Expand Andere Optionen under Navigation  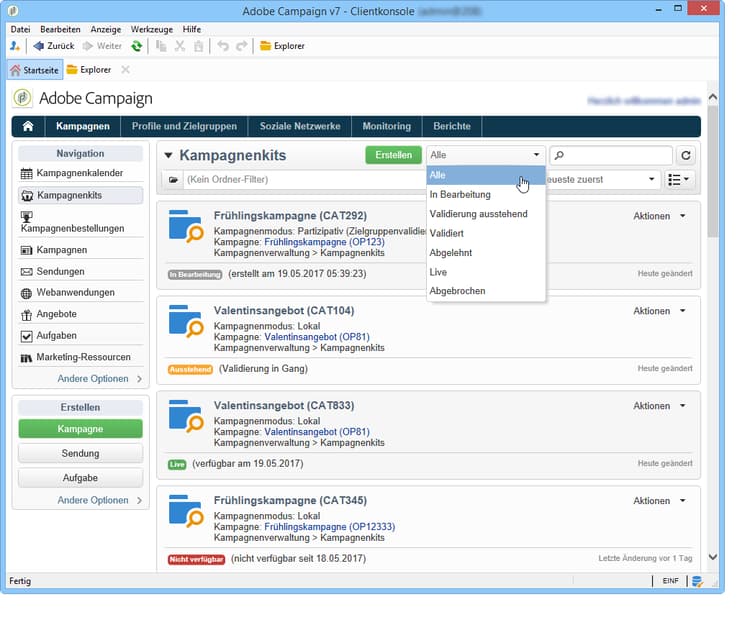(99, 379)
